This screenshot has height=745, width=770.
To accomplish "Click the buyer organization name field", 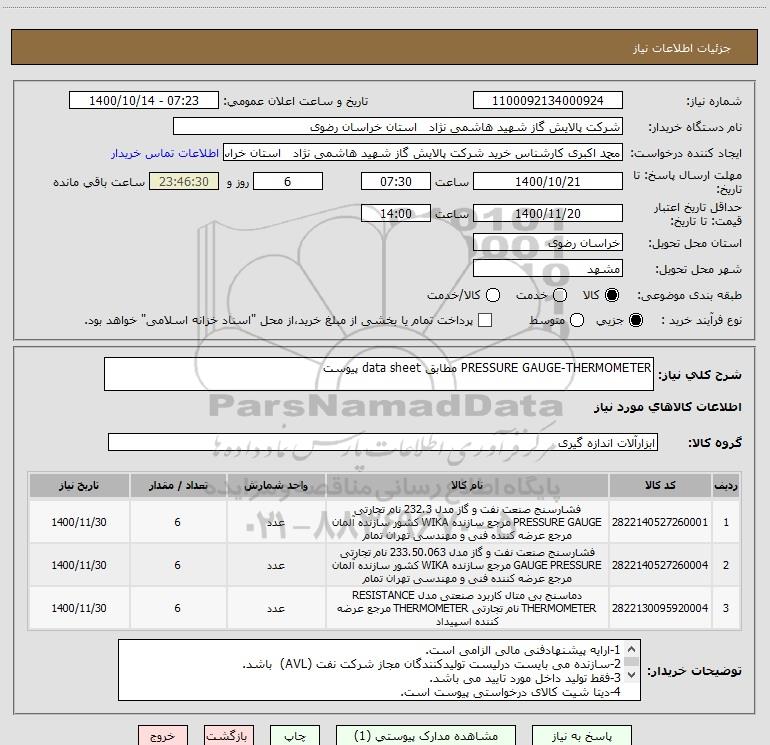I will [x=398, y=127].
